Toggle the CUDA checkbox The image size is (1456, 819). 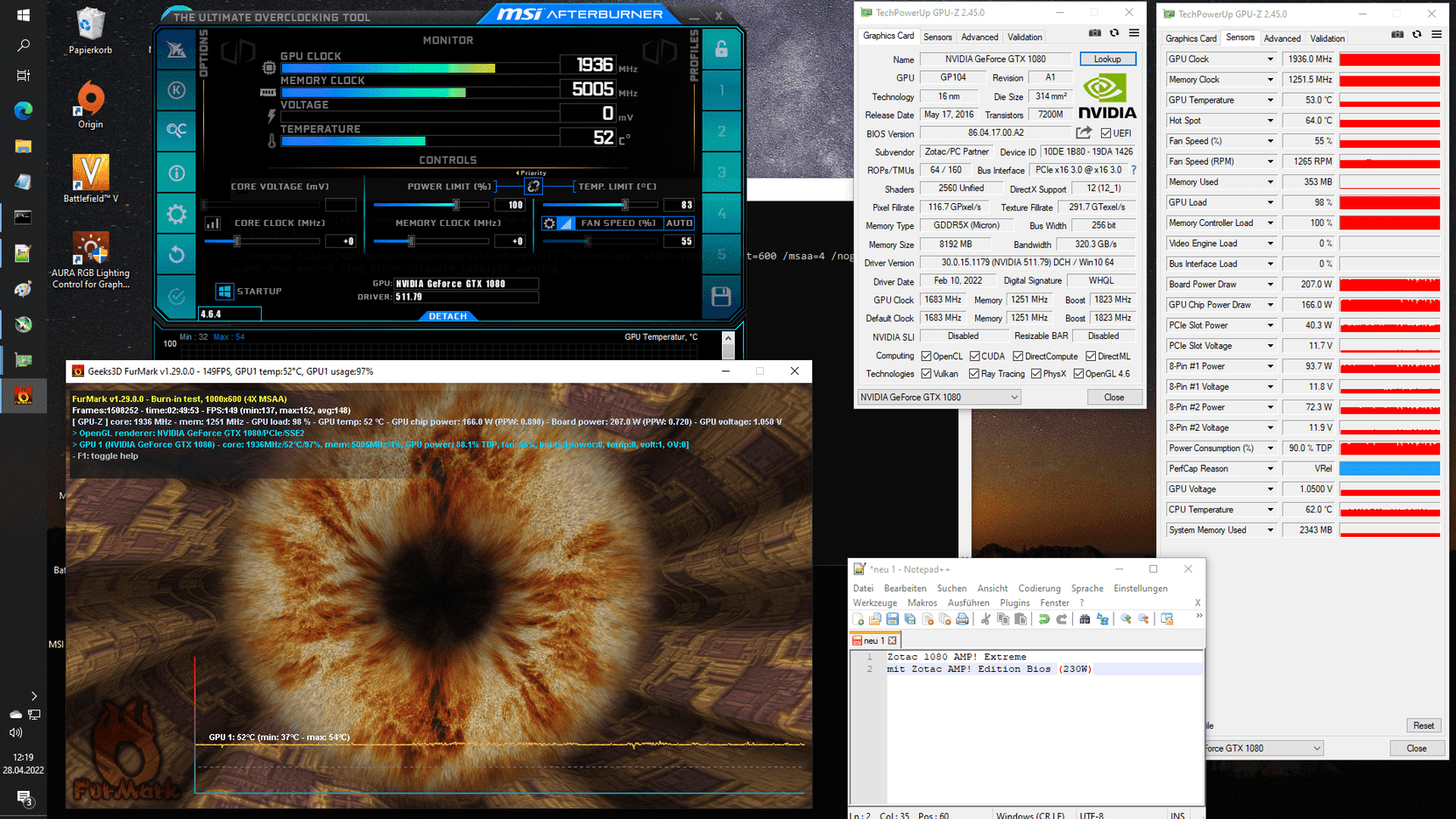tap(974, 357)
